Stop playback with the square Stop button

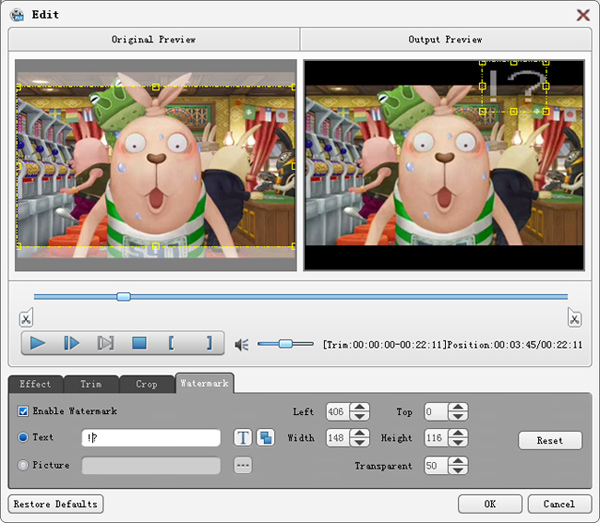(x=139, y=343)
